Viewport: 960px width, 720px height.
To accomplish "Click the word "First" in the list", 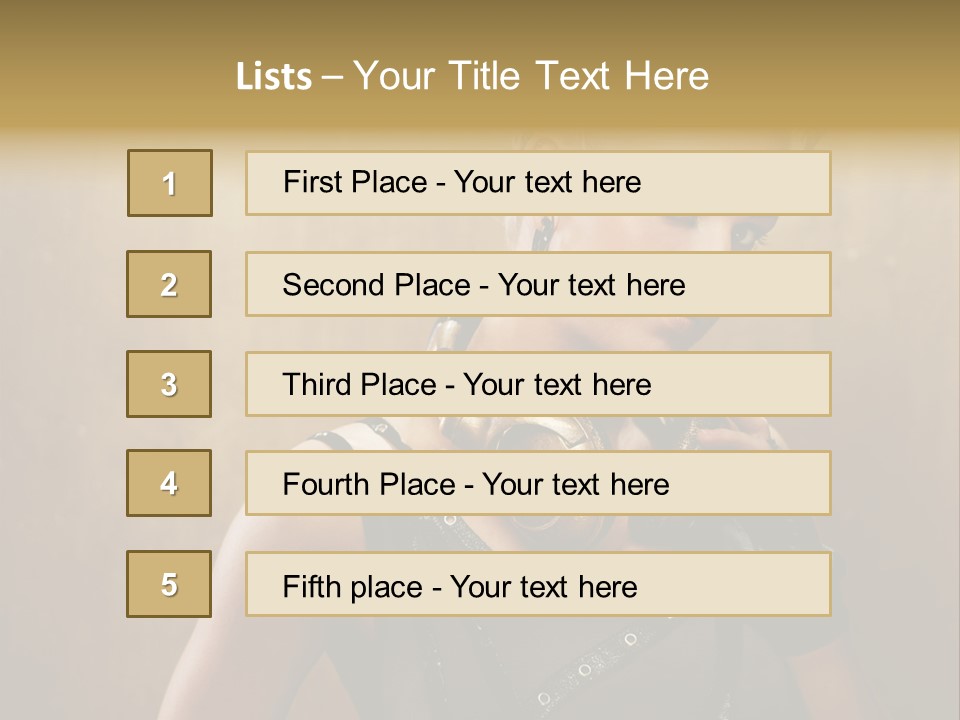I will [310, 182].
